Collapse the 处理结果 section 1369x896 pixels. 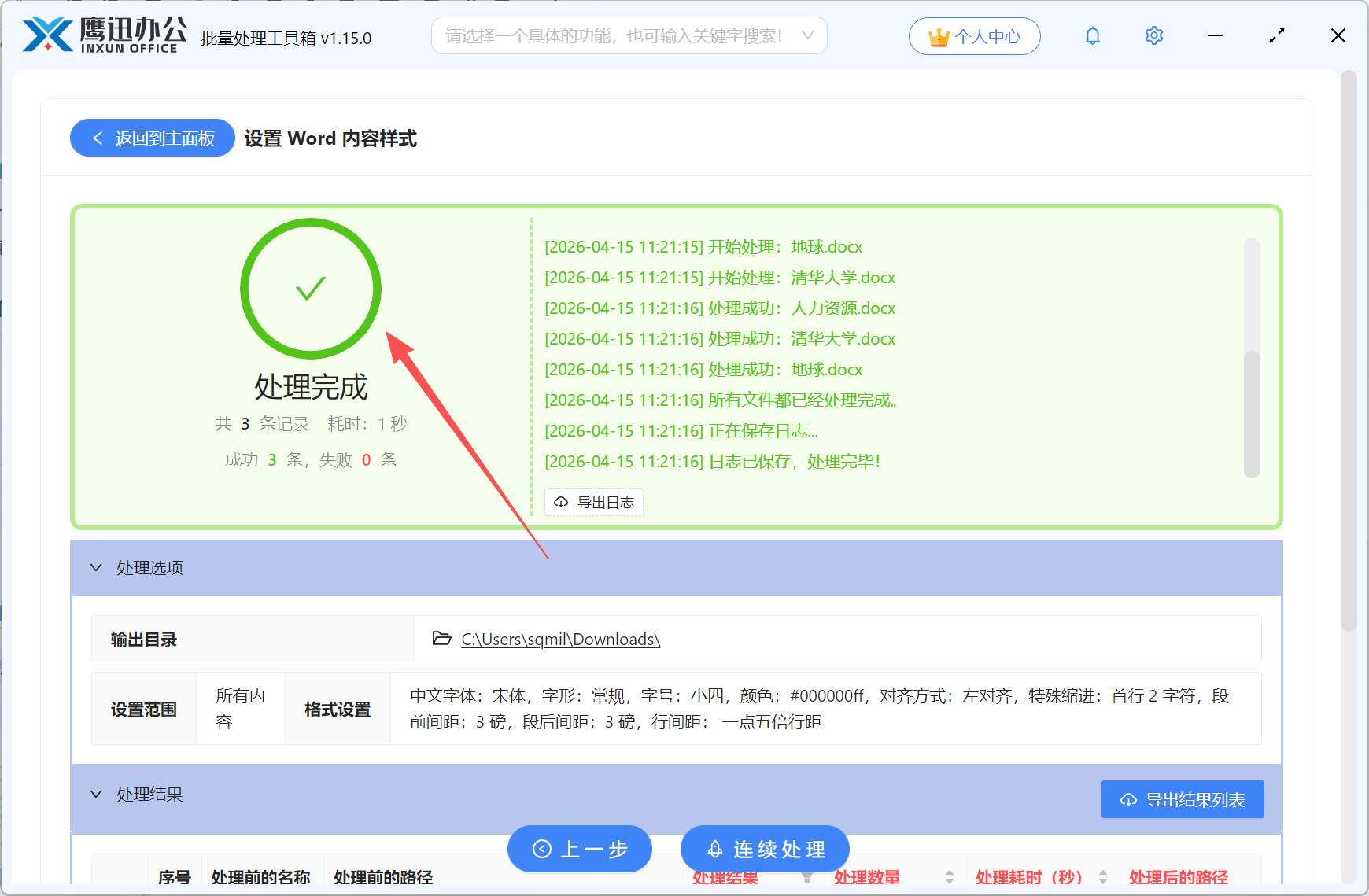pos(96,793)
